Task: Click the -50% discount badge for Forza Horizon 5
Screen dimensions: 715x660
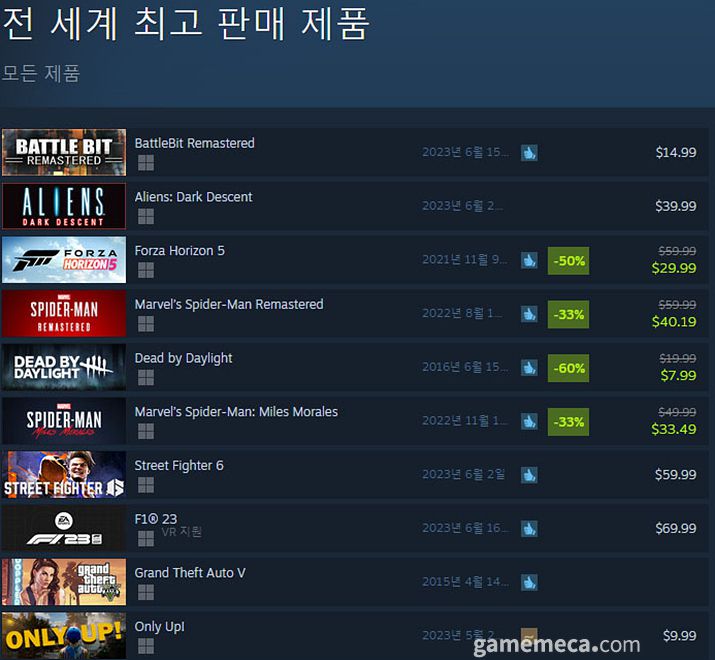Action: (568, 261)
